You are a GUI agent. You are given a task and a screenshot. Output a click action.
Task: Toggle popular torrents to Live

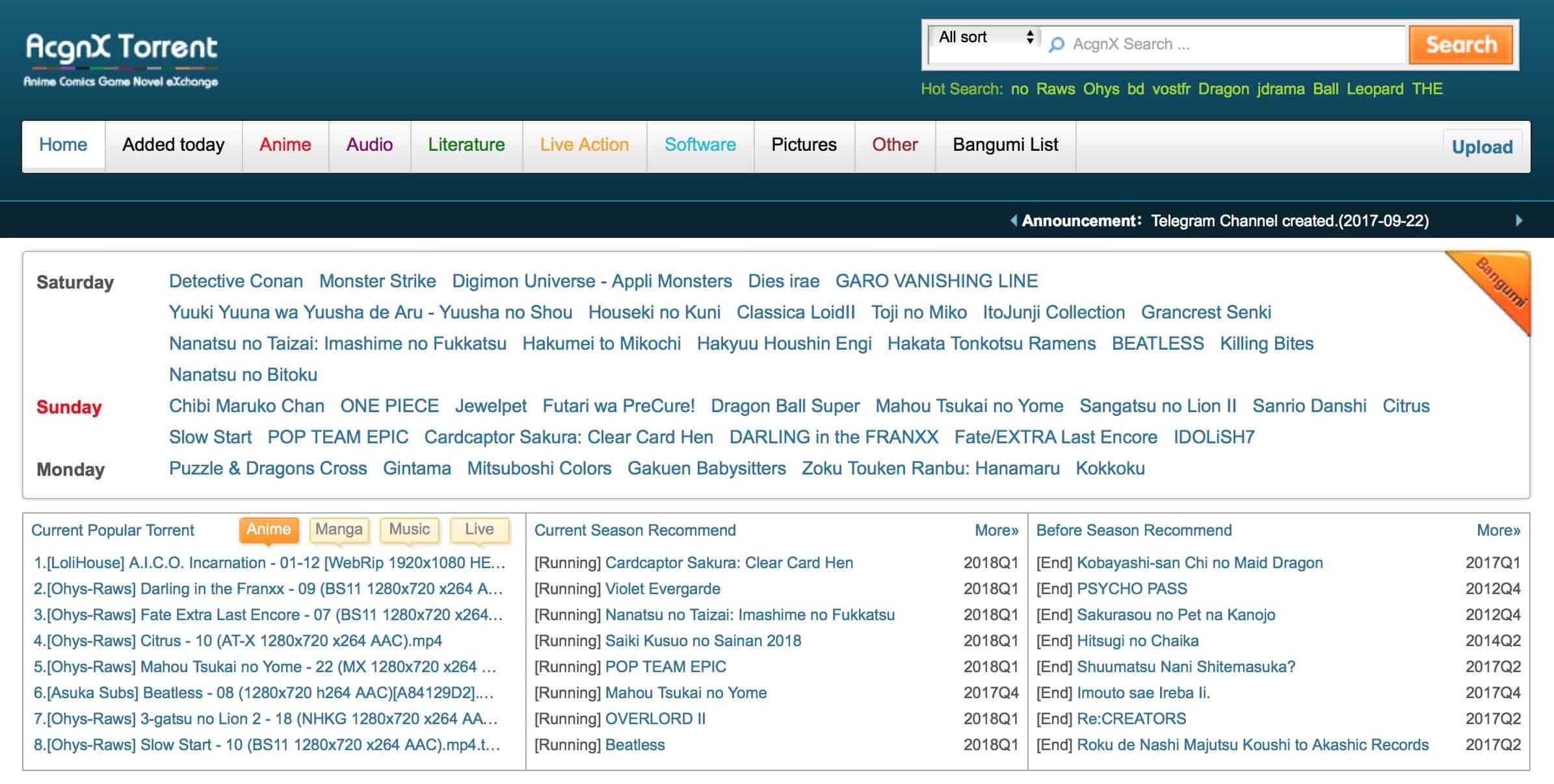pyautogui.click(x=479, y=529)
